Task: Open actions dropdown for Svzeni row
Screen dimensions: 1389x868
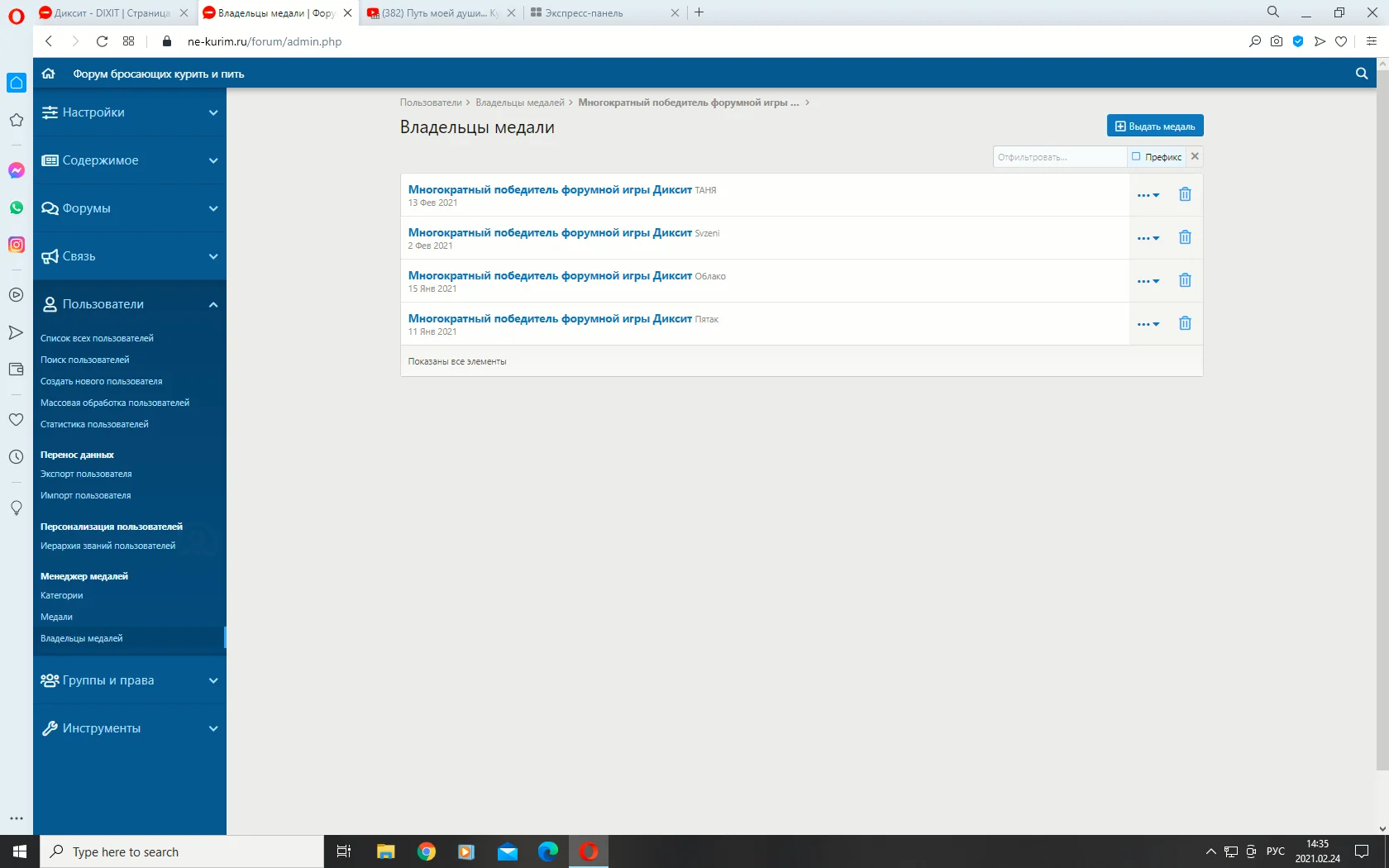Action: [1148, 238]
